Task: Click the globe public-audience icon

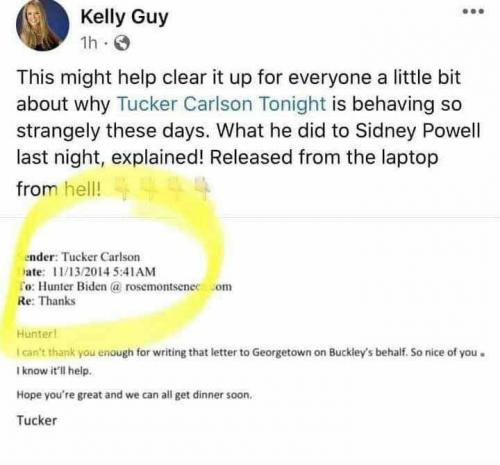Action: point(122,43)
